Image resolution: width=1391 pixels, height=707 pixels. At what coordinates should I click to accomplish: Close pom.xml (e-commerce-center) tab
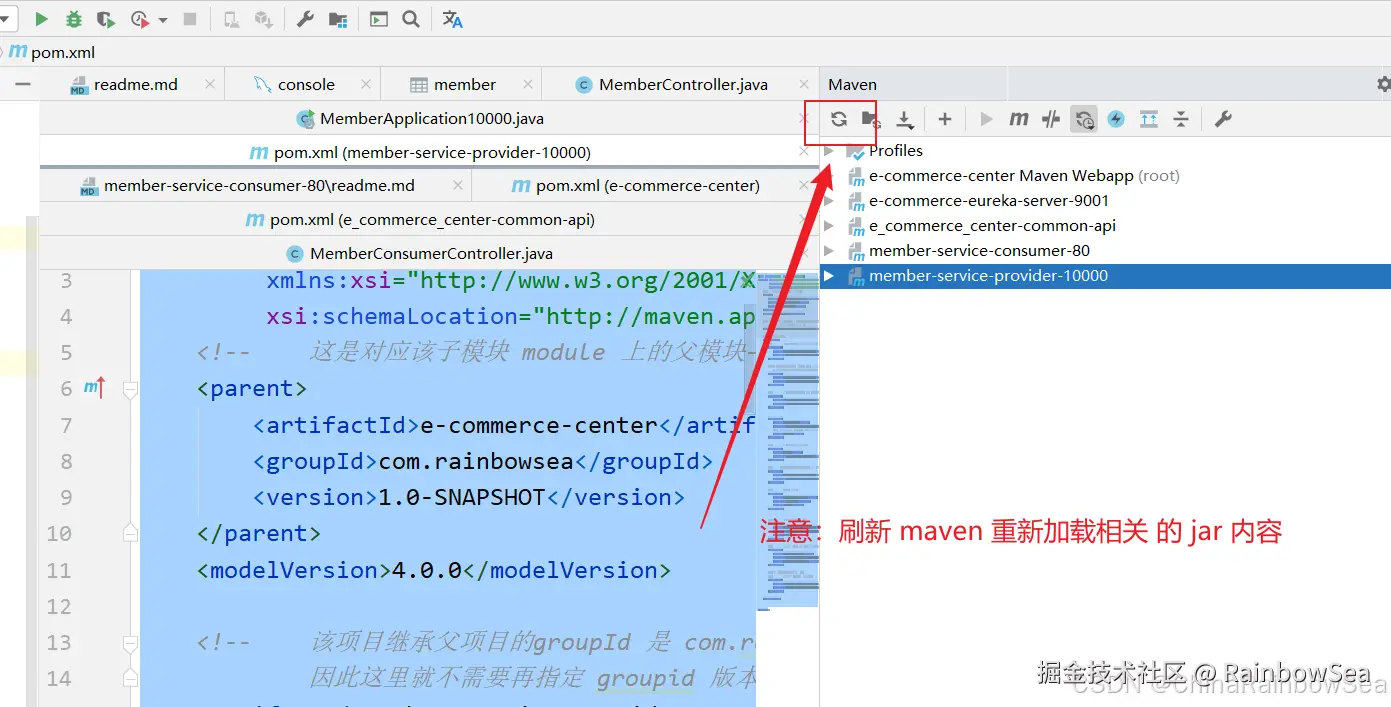[804, 185]
